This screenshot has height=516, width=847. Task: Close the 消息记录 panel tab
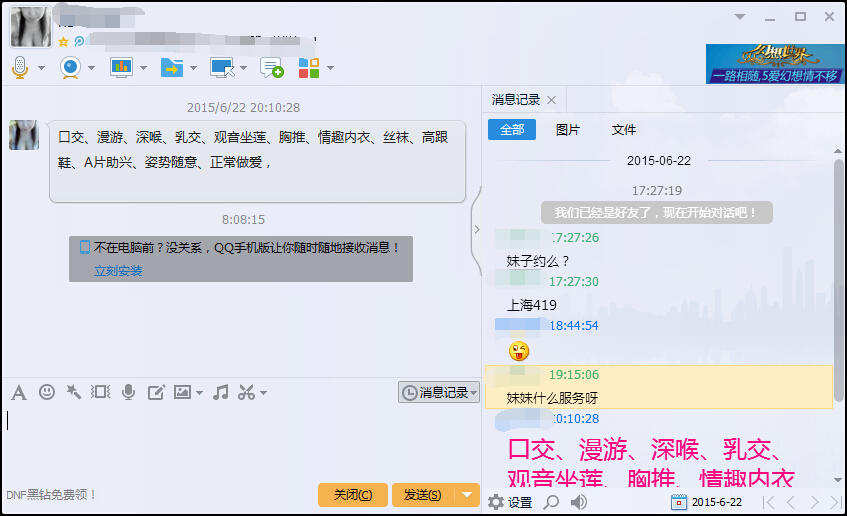click(x=552, y=100)
